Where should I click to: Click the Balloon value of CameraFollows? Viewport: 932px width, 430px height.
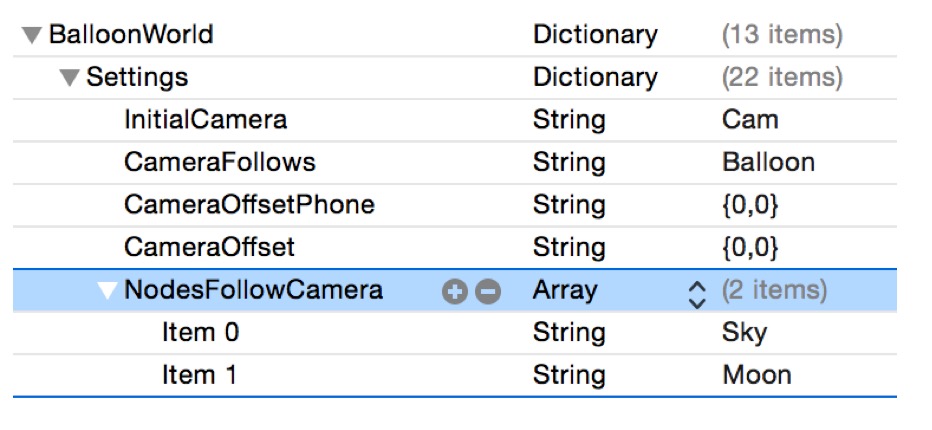point(768,163)
